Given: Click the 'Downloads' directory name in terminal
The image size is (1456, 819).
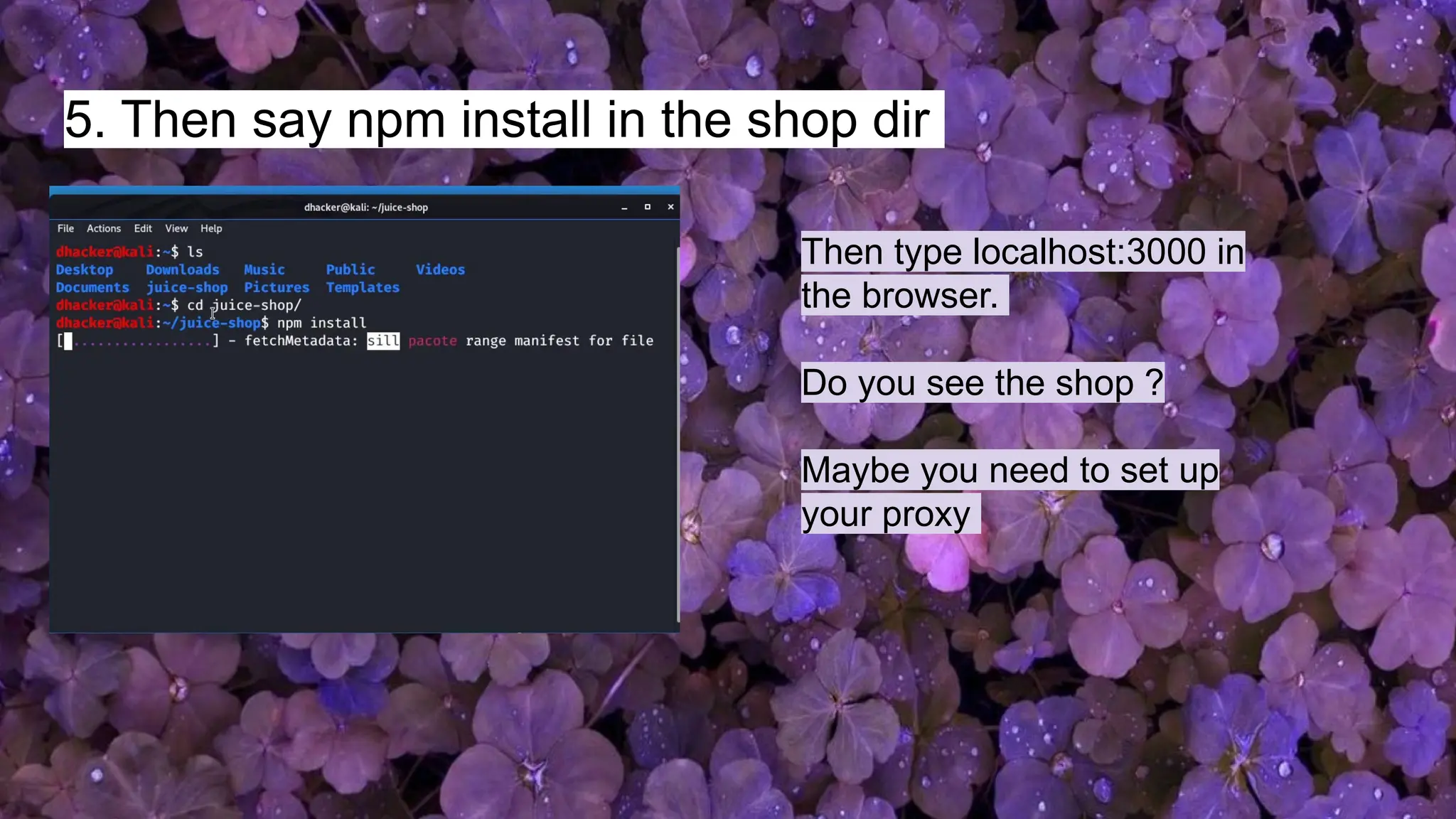Looking at the screenshot, I should 183,269.
